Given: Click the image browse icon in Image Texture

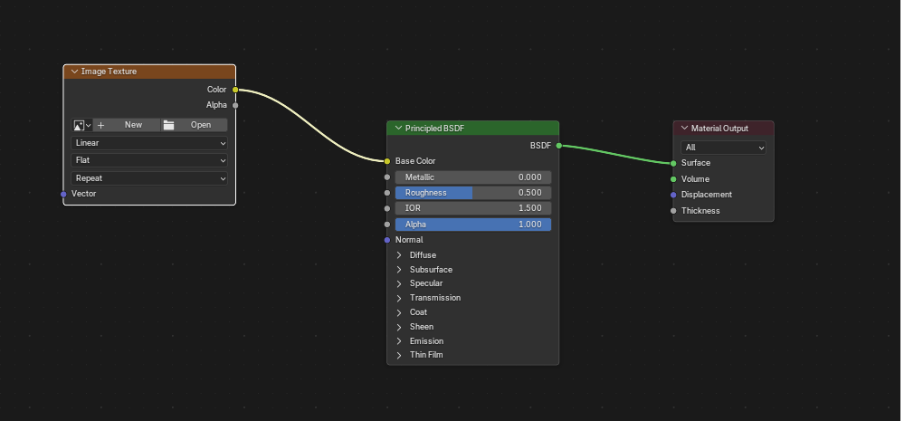Looking at the screenshot, I should click(82, 125).
